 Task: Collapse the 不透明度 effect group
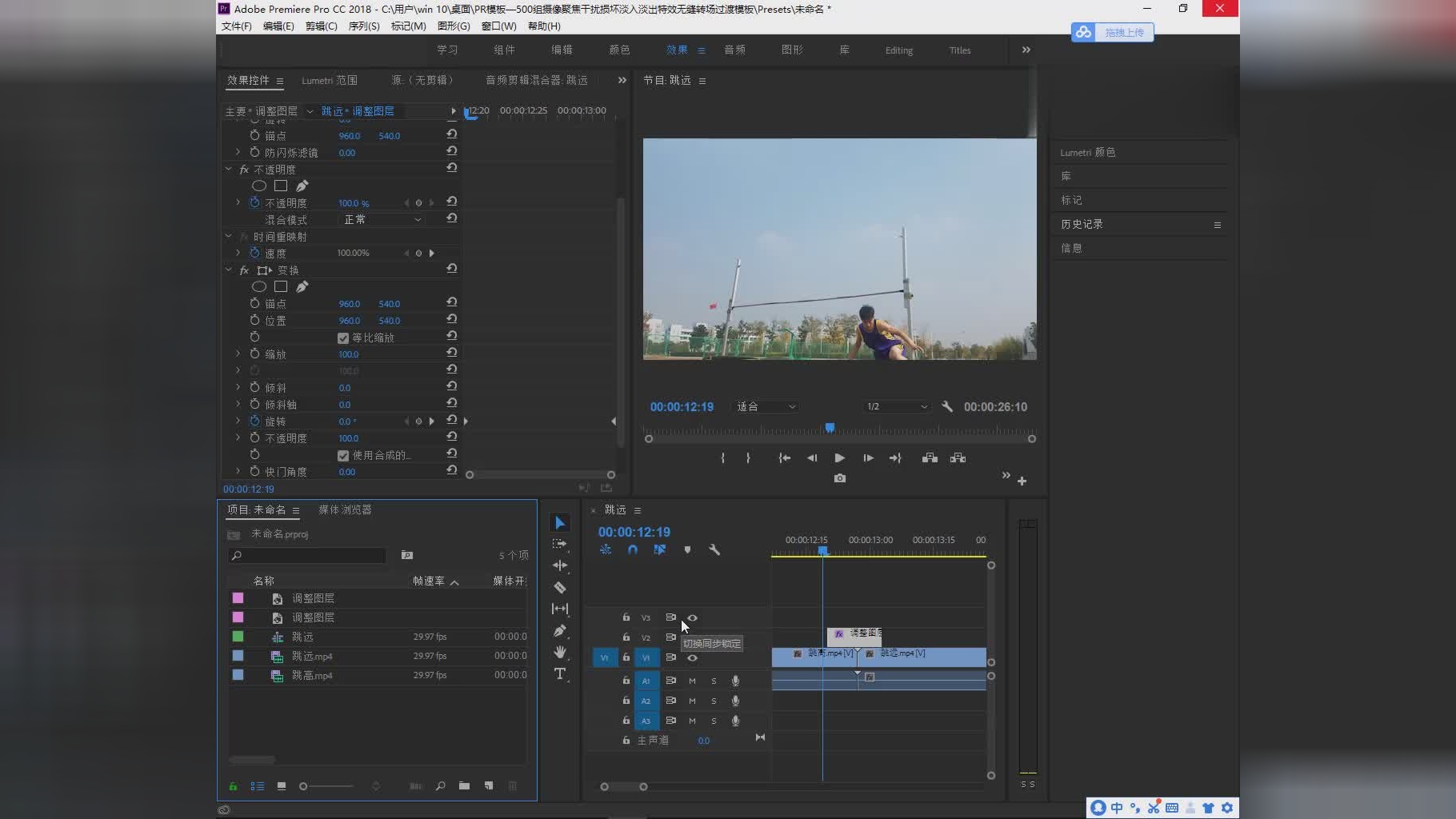pos(228,169)
